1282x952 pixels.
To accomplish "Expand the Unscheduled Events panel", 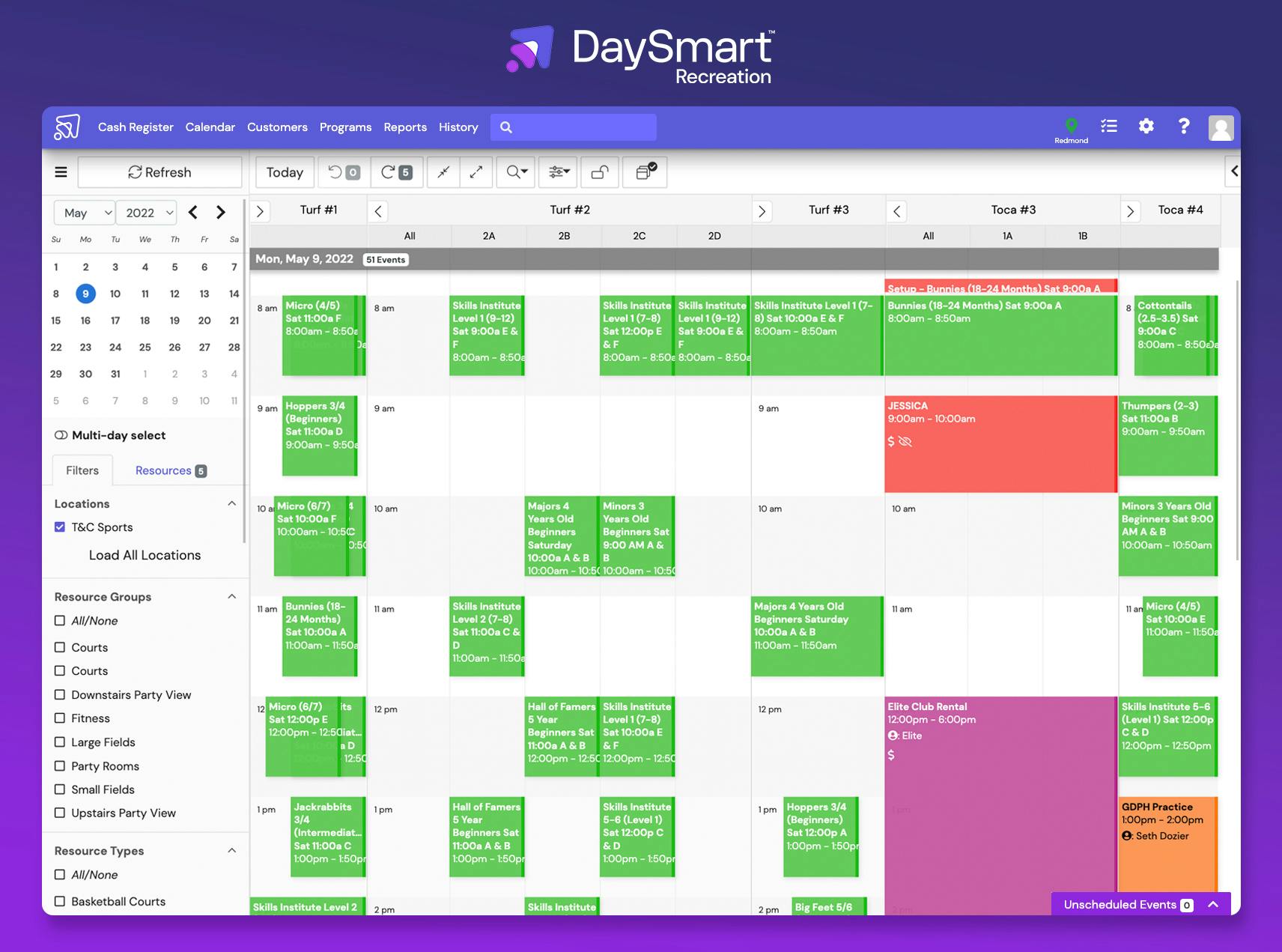I will pyautogui.click(x=1212, y=904).
